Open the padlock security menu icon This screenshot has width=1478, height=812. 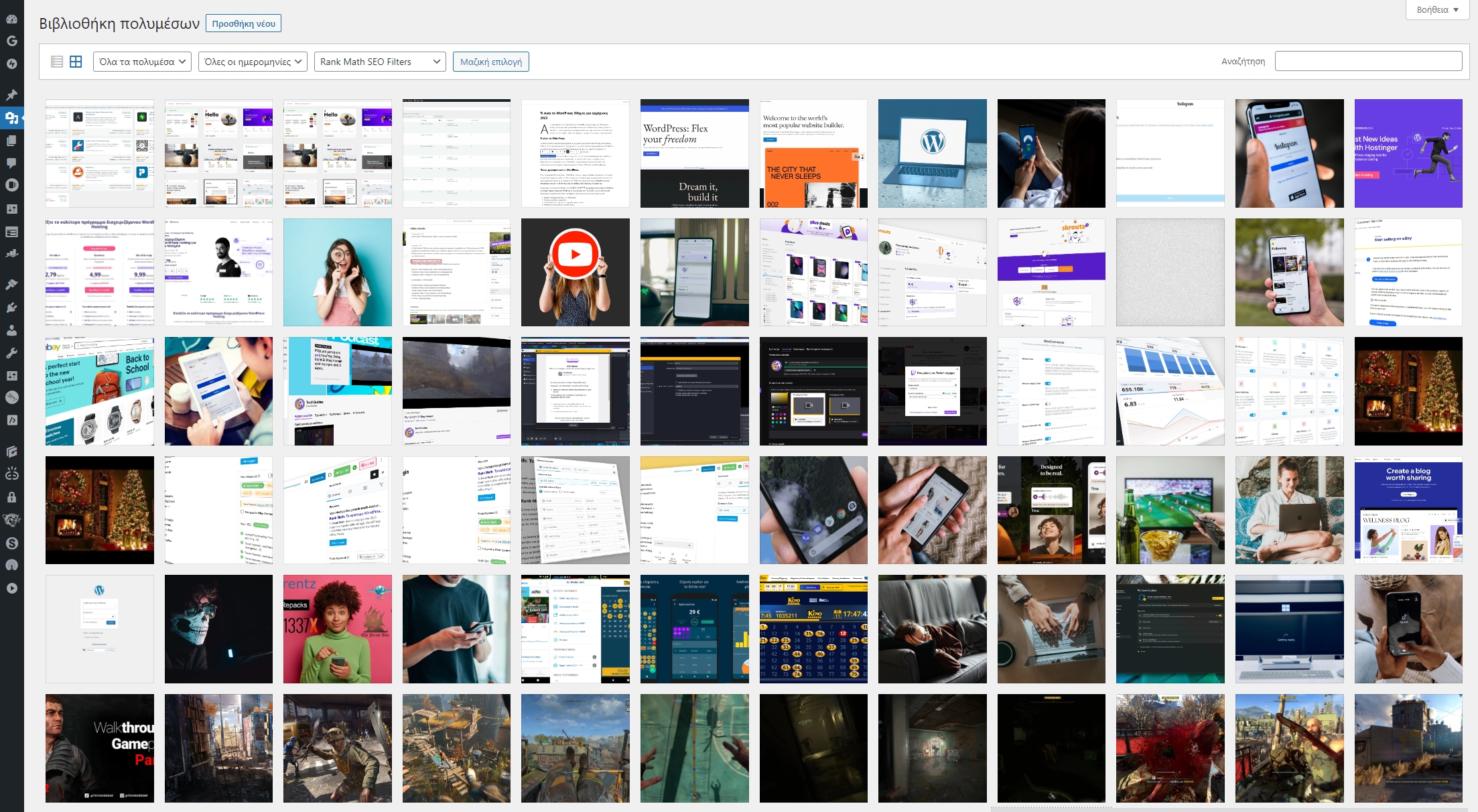pyautogui.click(x=11, y=497)
